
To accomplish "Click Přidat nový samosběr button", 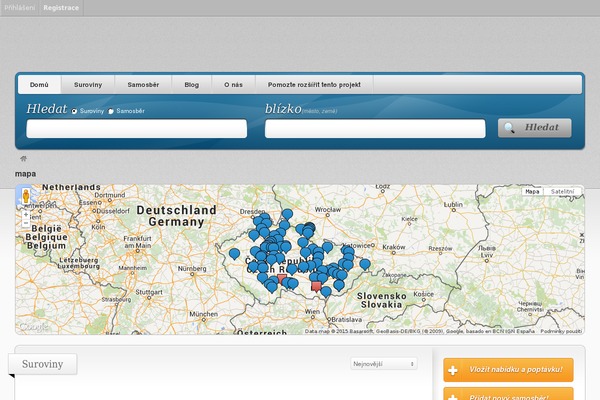I will pos(508,394).
